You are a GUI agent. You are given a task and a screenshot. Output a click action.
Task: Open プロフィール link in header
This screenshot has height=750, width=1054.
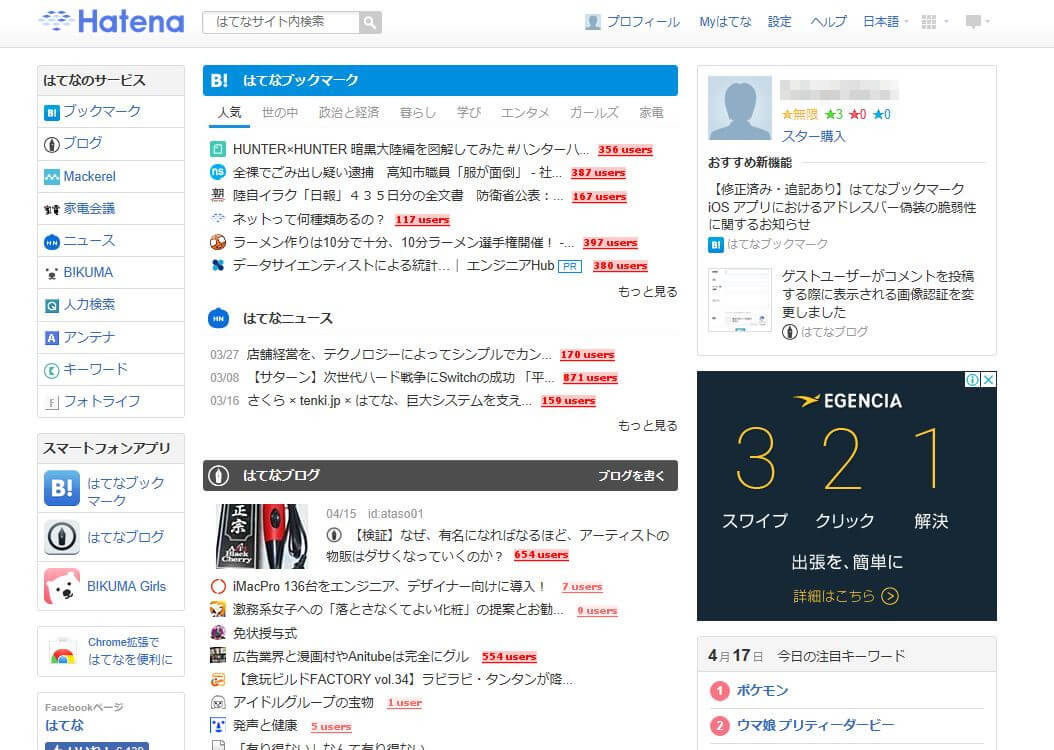click(643, 22)
